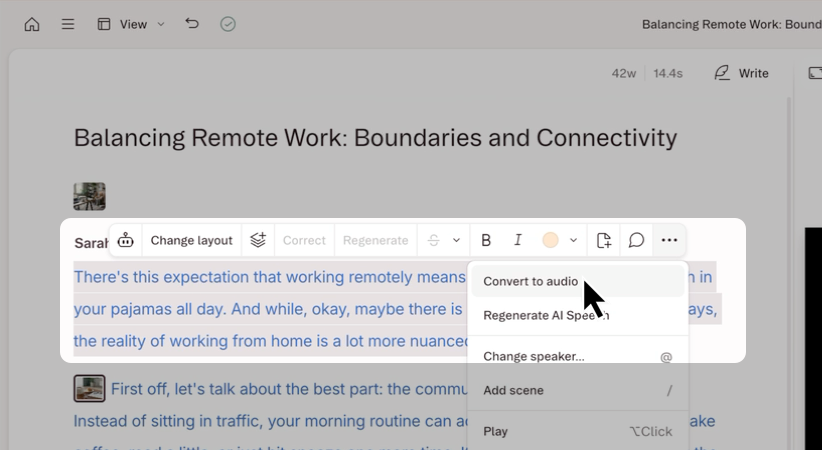Expand the strikethrough options chevron
Image resolution: width=822 pixels, height=450 pixels.
[457, 240]
